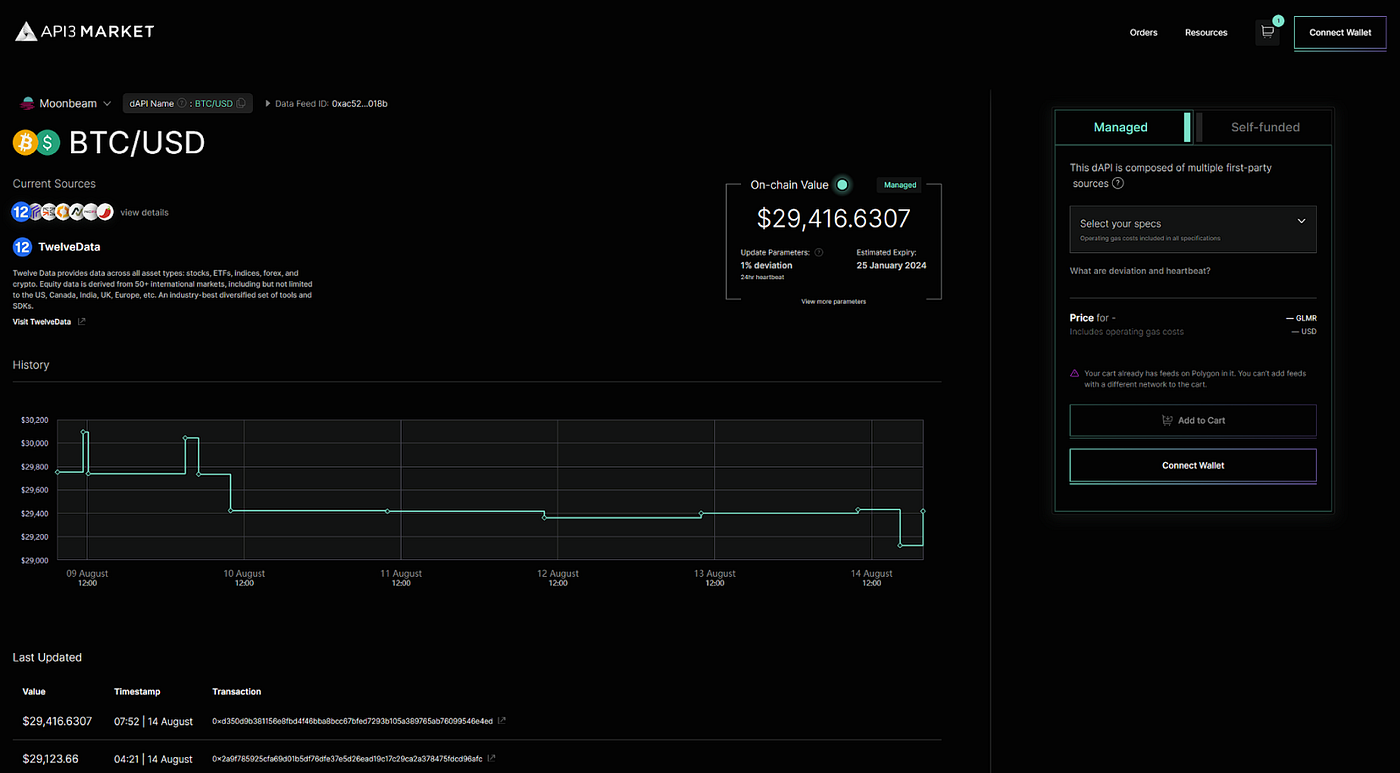The width and height of the screenshot is (1400, 773).
Task: Open the Orders menu item
Action: pos(1143,33)
